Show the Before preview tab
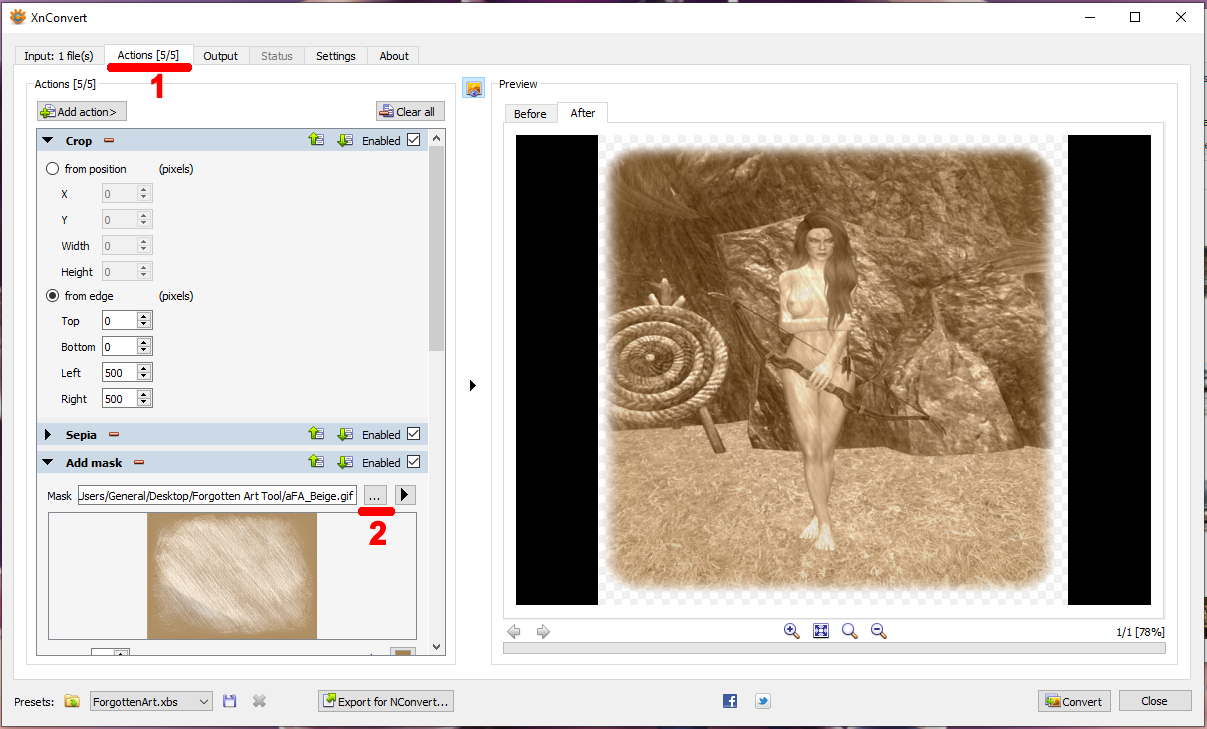1207x729 pixels. coord(530,114)
